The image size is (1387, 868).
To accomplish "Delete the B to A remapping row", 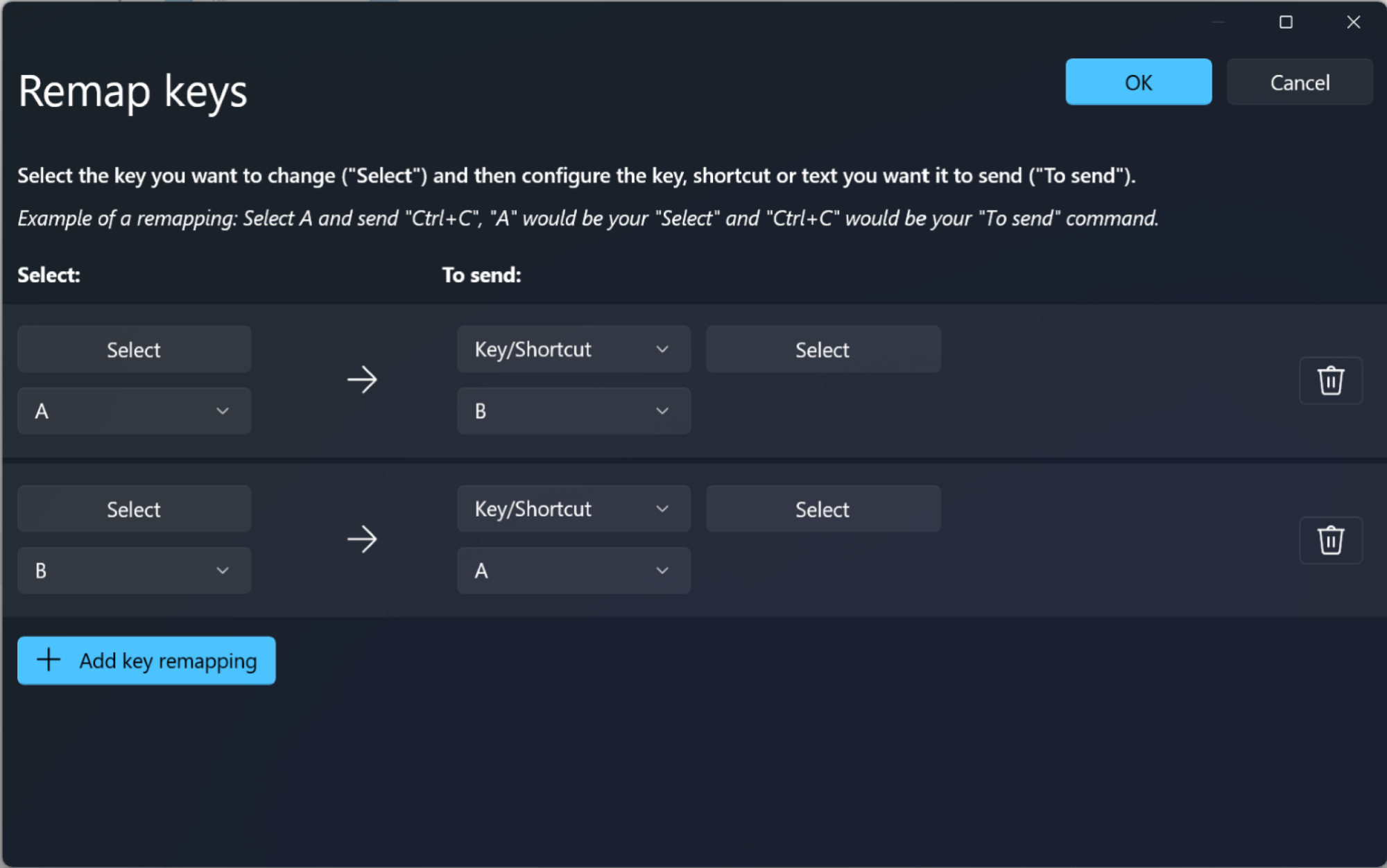I will [x=1330, y=540].
